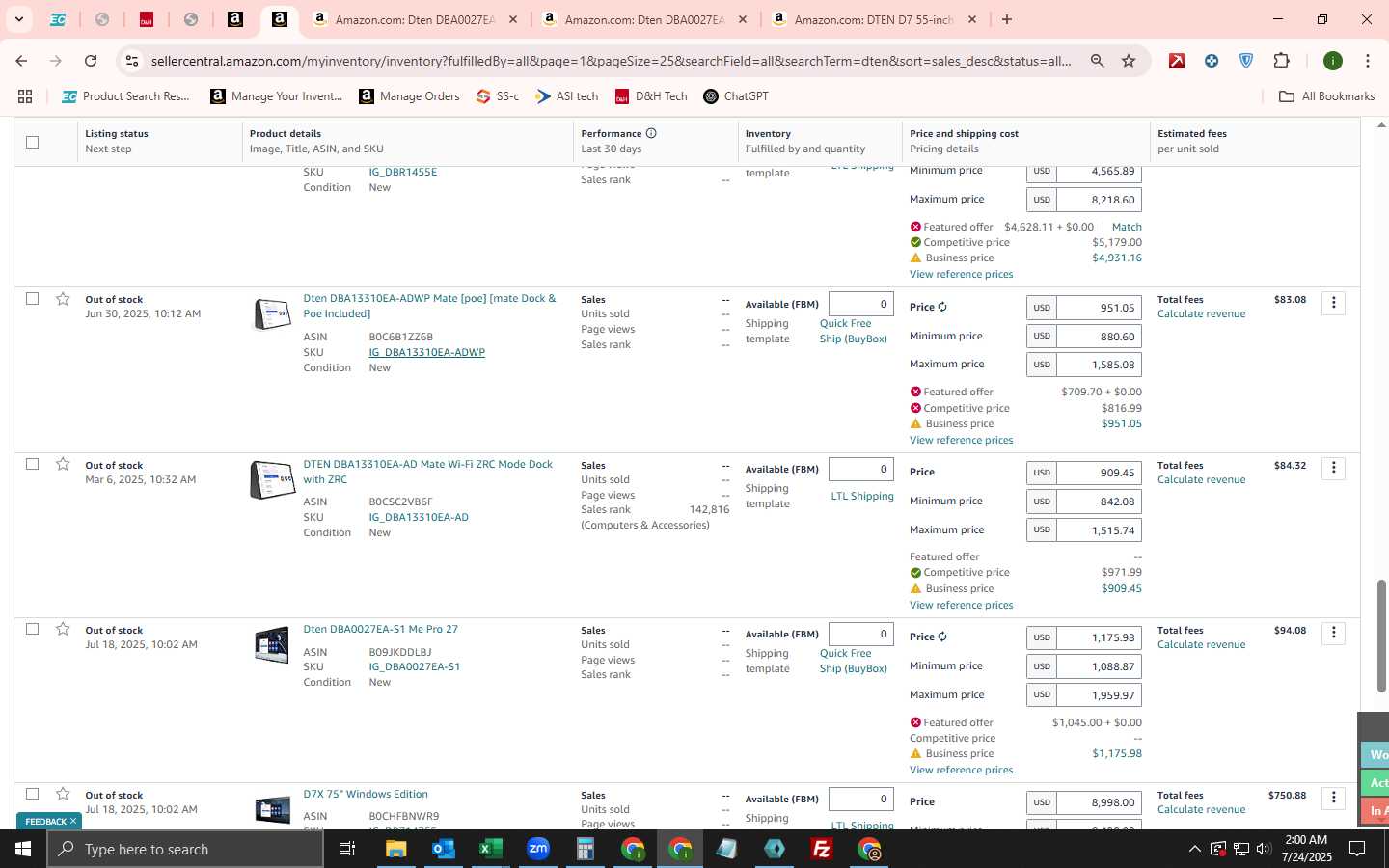Open the Zoom icon in the taskbar
Viewport: 1389px width, 868px height.
tap(537, 849)
